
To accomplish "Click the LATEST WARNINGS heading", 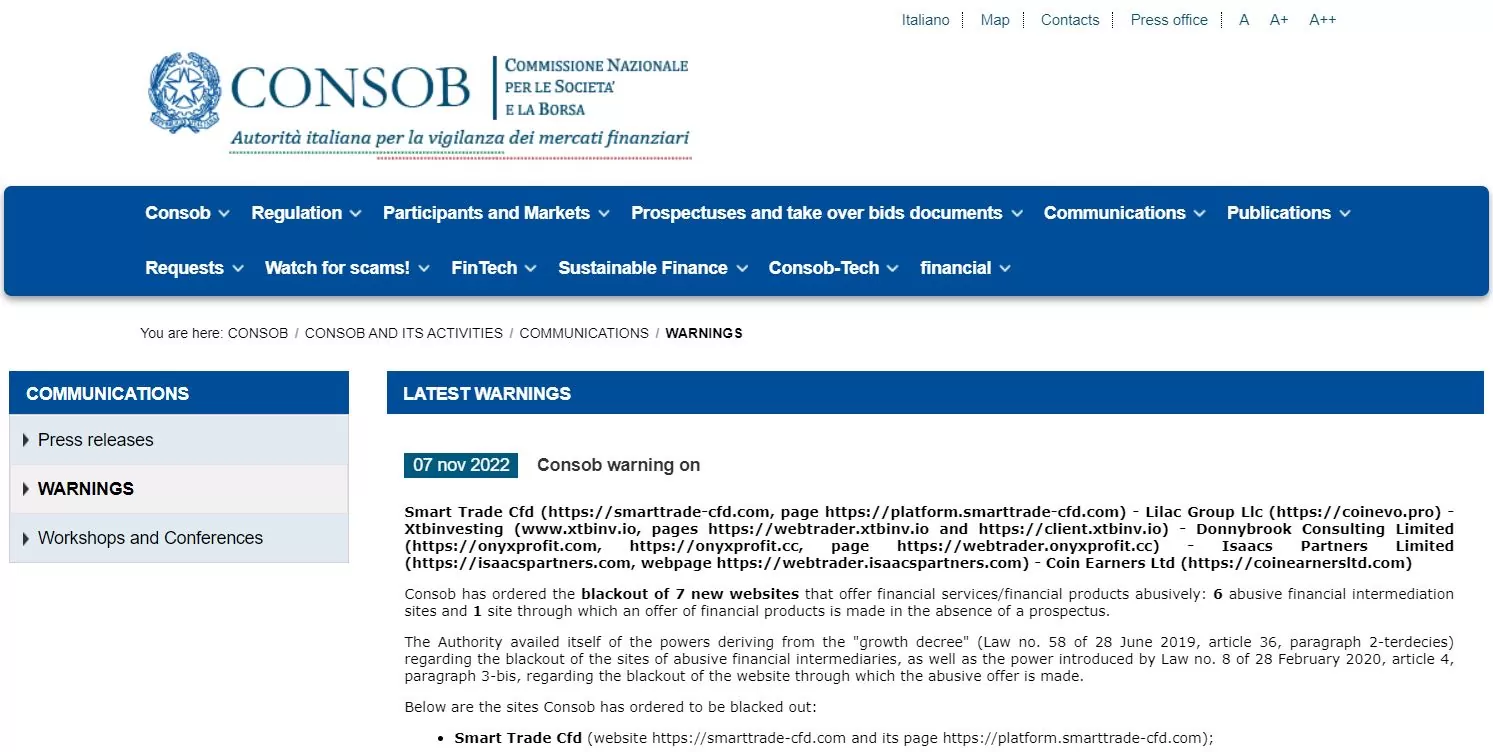I will point(487,394).
